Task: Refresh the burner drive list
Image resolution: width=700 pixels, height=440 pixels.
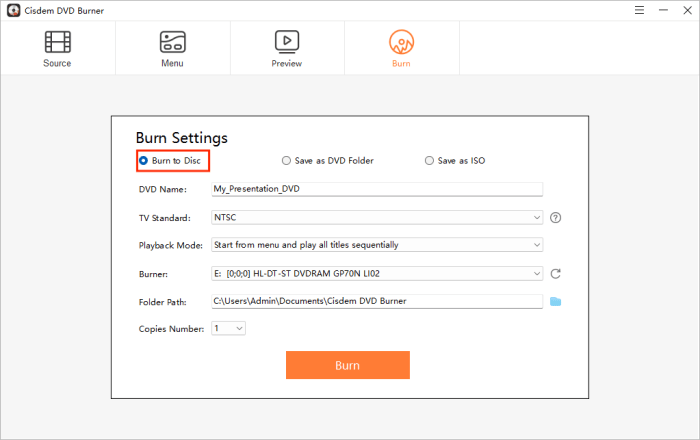Action: tap(556, 273)
